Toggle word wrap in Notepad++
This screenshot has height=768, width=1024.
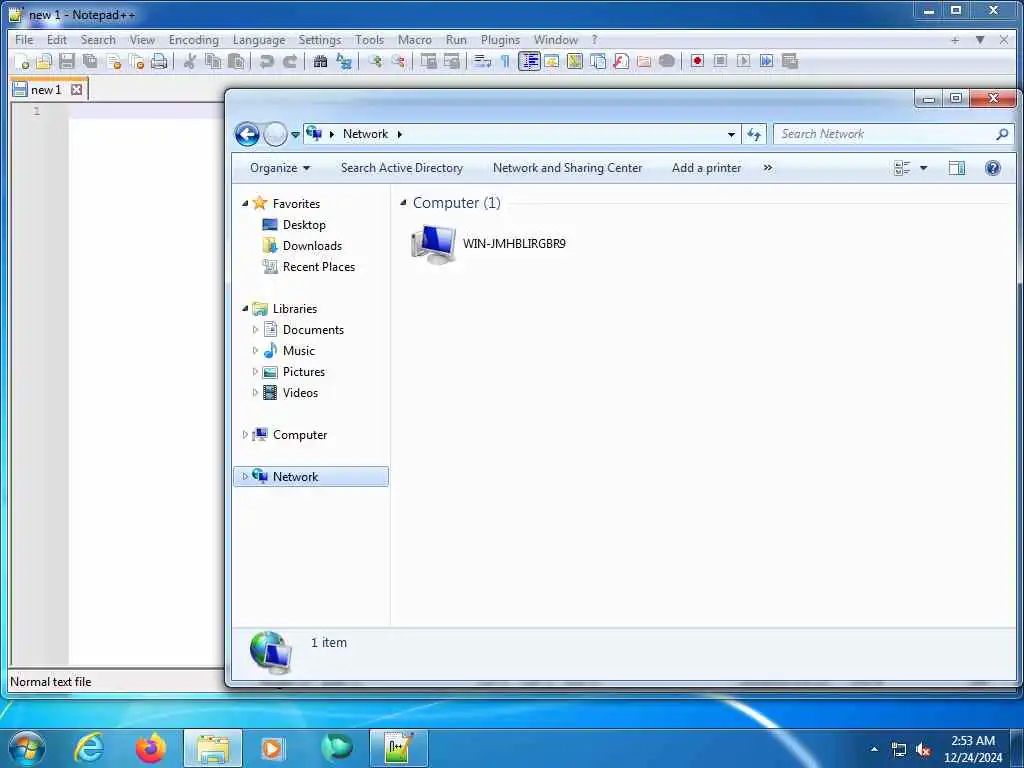point(482,61)
